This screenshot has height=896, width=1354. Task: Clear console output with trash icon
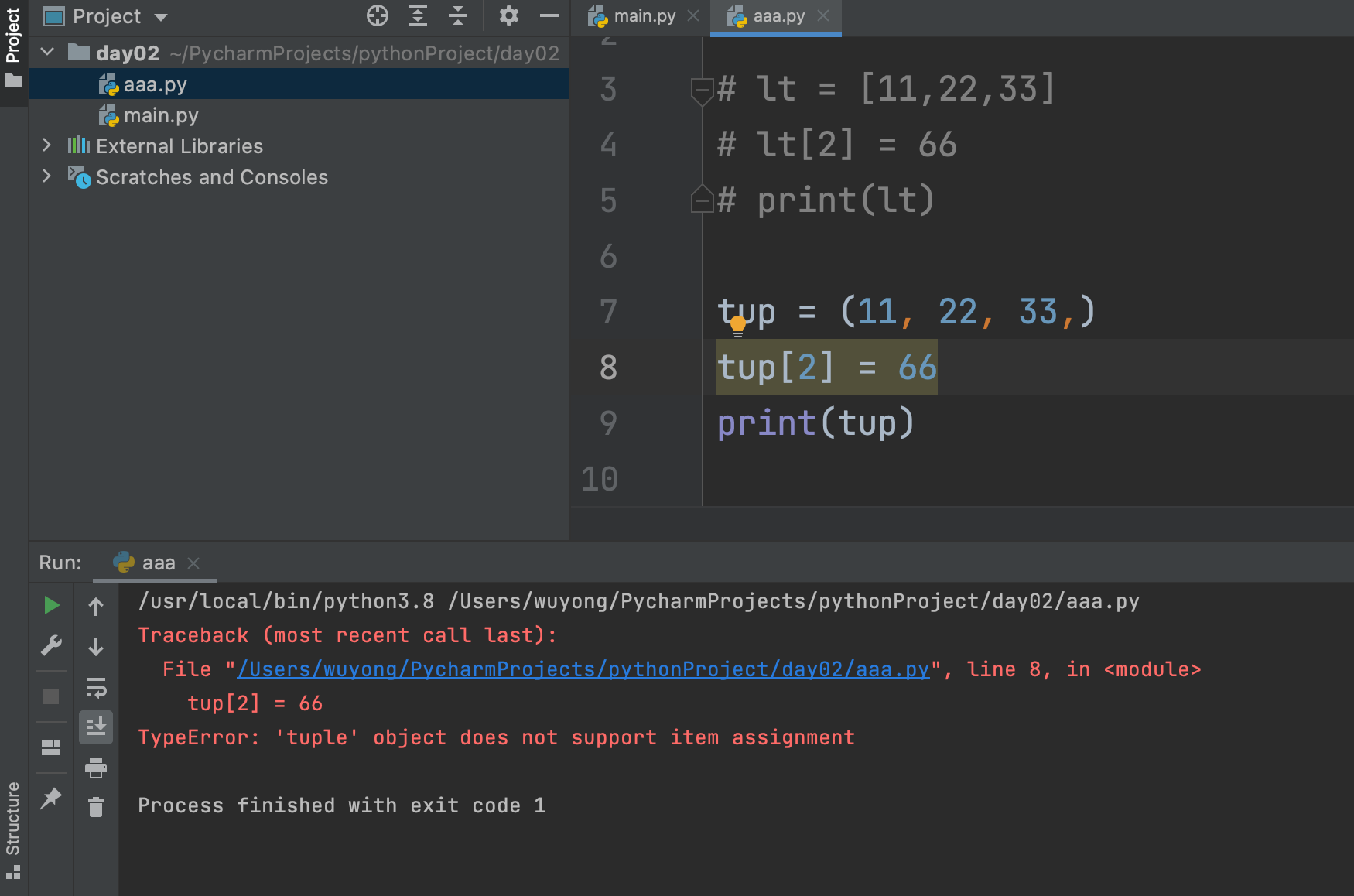(96, 808)
